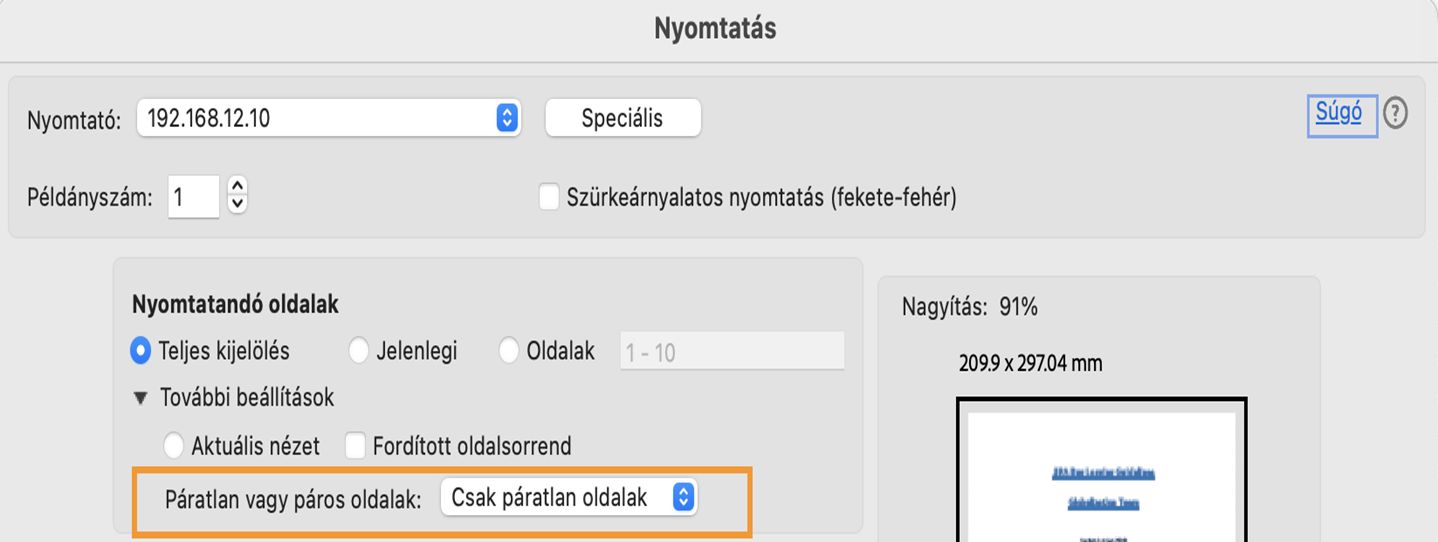
Task: Open the Csak páratlan oldalak dropdown
Action: tap(568, 497)
